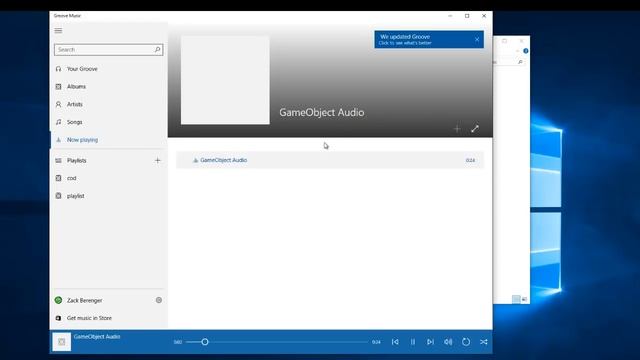The width and height of the screenshot is (640, 360).
Task: Click the large album art thumbnail
Action: coord(225,80)
